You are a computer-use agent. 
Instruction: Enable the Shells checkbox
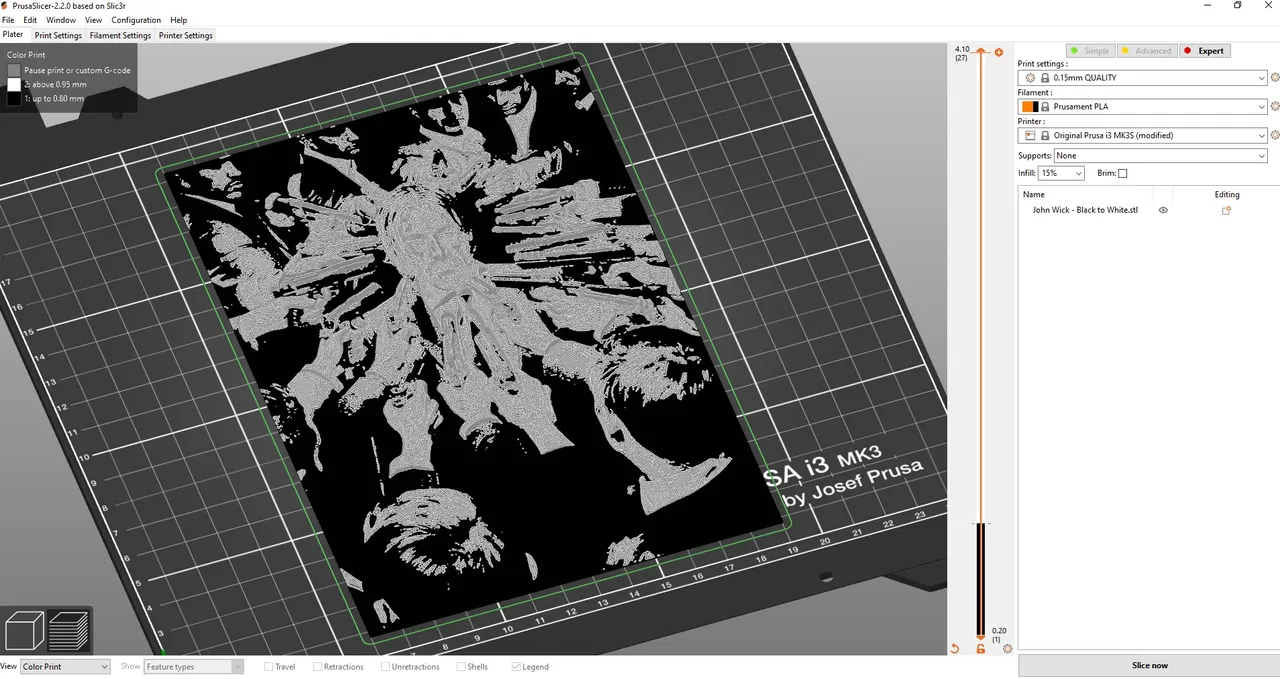coord(461,667)
